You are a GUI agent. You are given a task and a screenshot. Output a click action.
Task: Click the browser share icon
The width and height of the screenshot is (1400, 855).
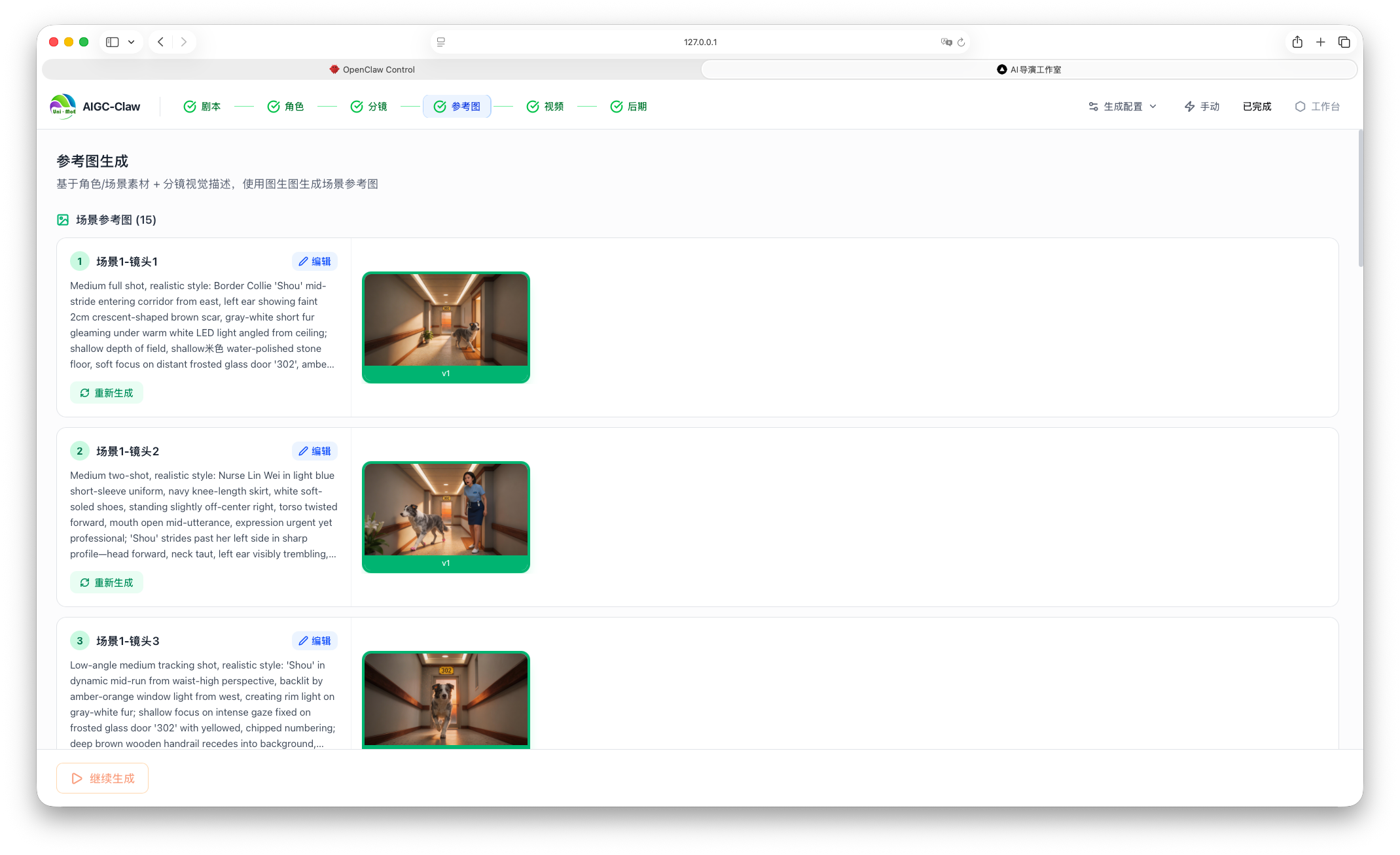pyautogui.click(x=1297, y=42)
